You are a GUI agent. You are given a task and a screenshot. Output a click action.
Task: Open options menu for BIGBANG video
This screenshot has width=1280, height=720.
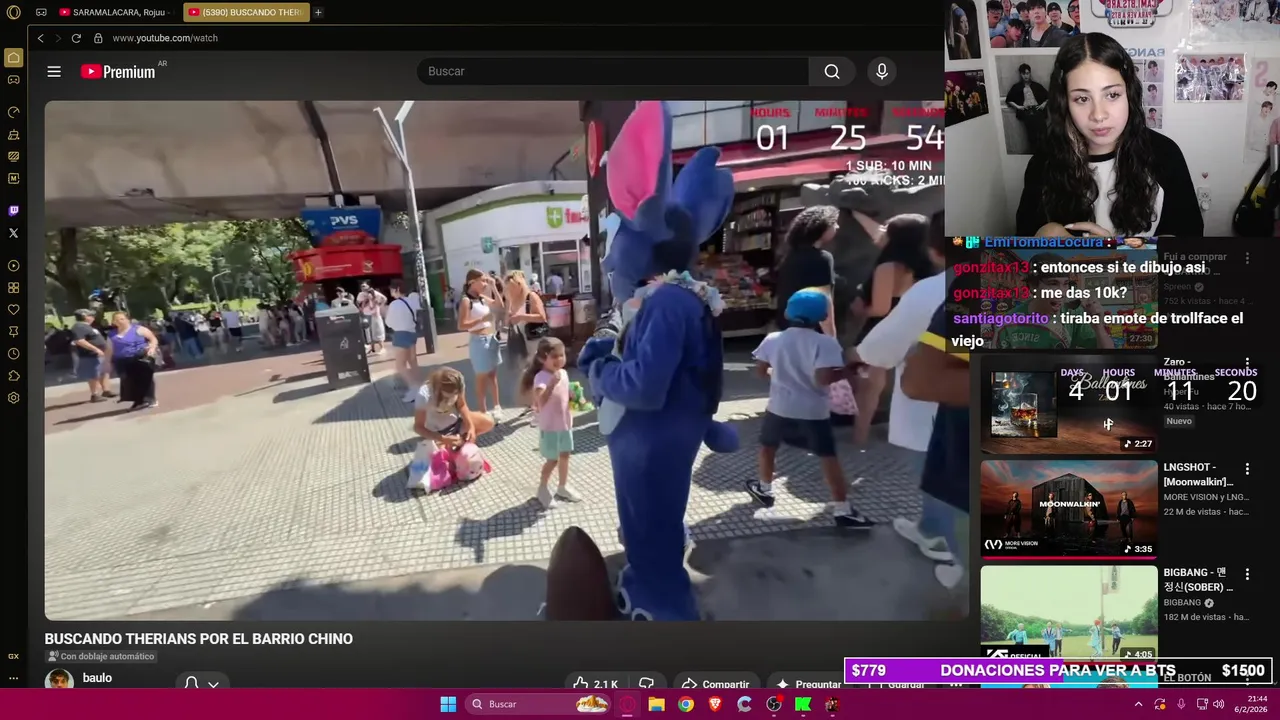coord(1247,574)
